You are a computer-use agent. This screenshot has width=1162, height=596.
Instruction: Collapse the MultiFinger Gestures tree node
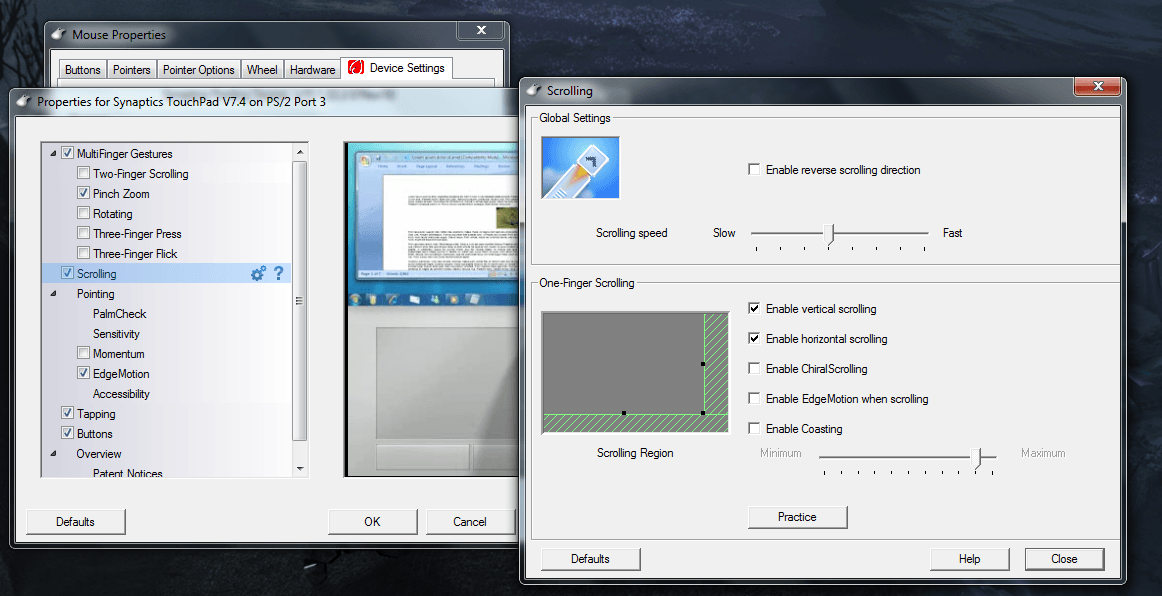[x=53, y=154]
